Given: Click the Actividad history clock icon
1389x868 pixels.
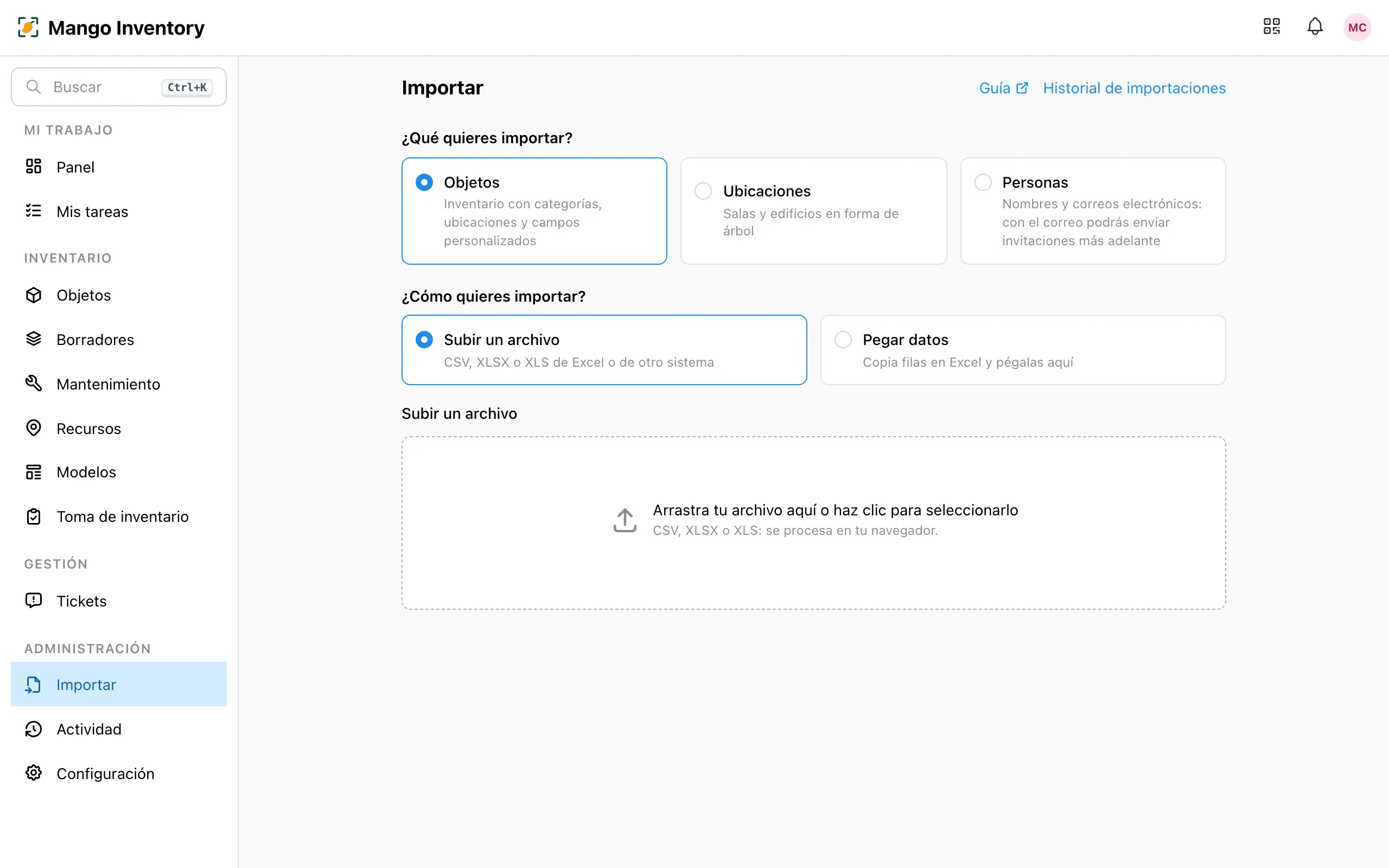Looking at the screenshot, I should [34, 729].
